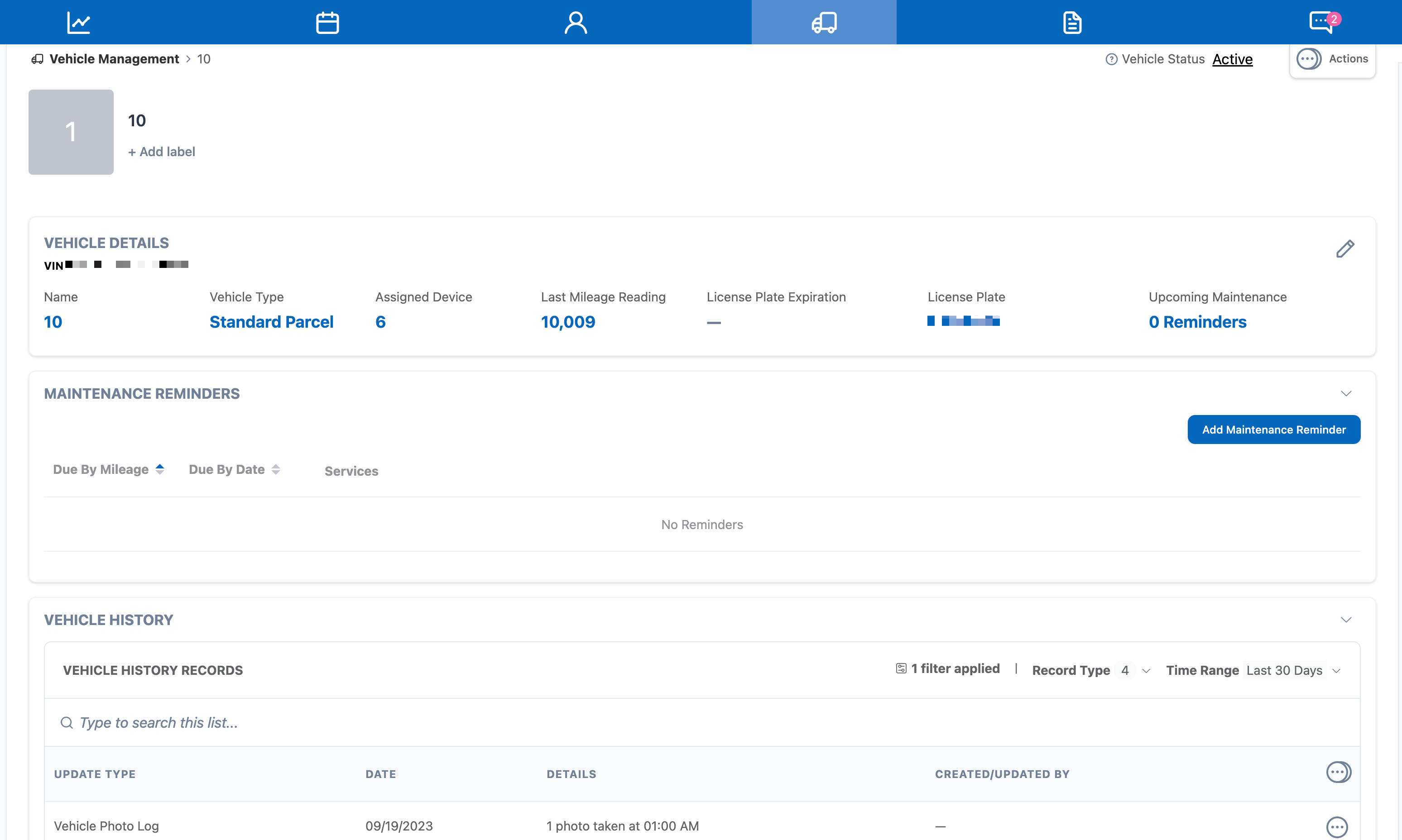Select the vehicle truck tab in top navigation
The height and width of the screenshot is (840, 1402).
pos(823,23)
